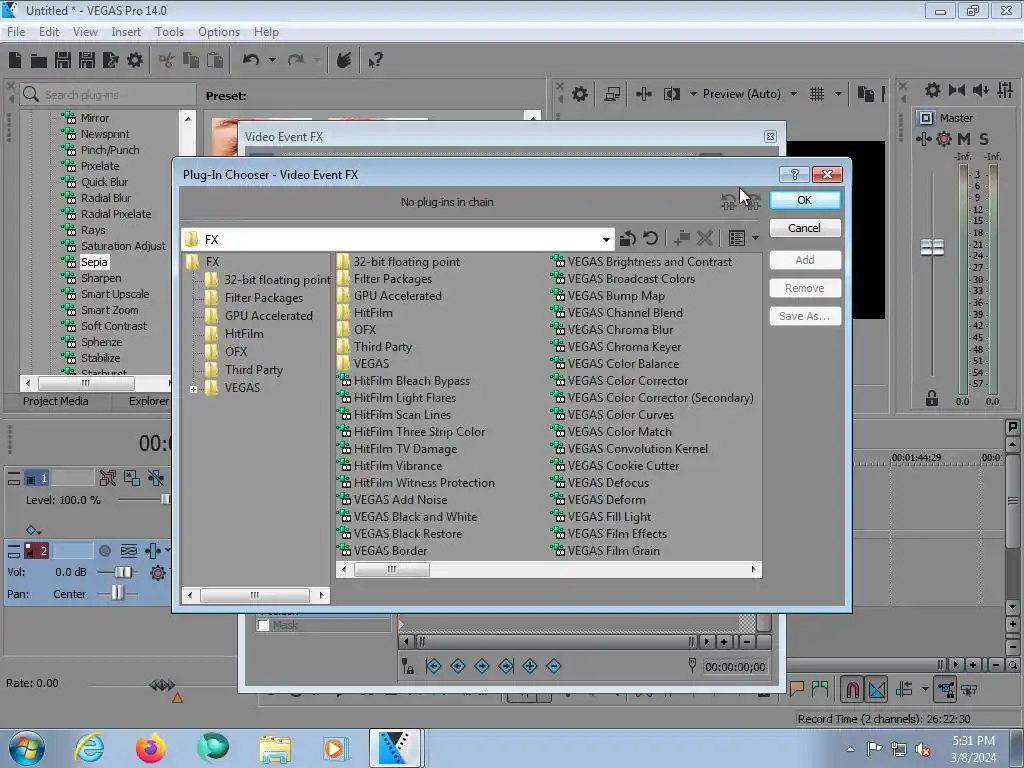
Task: Click OK in Plug-In Chooser
Action: (x=805, y=200)
